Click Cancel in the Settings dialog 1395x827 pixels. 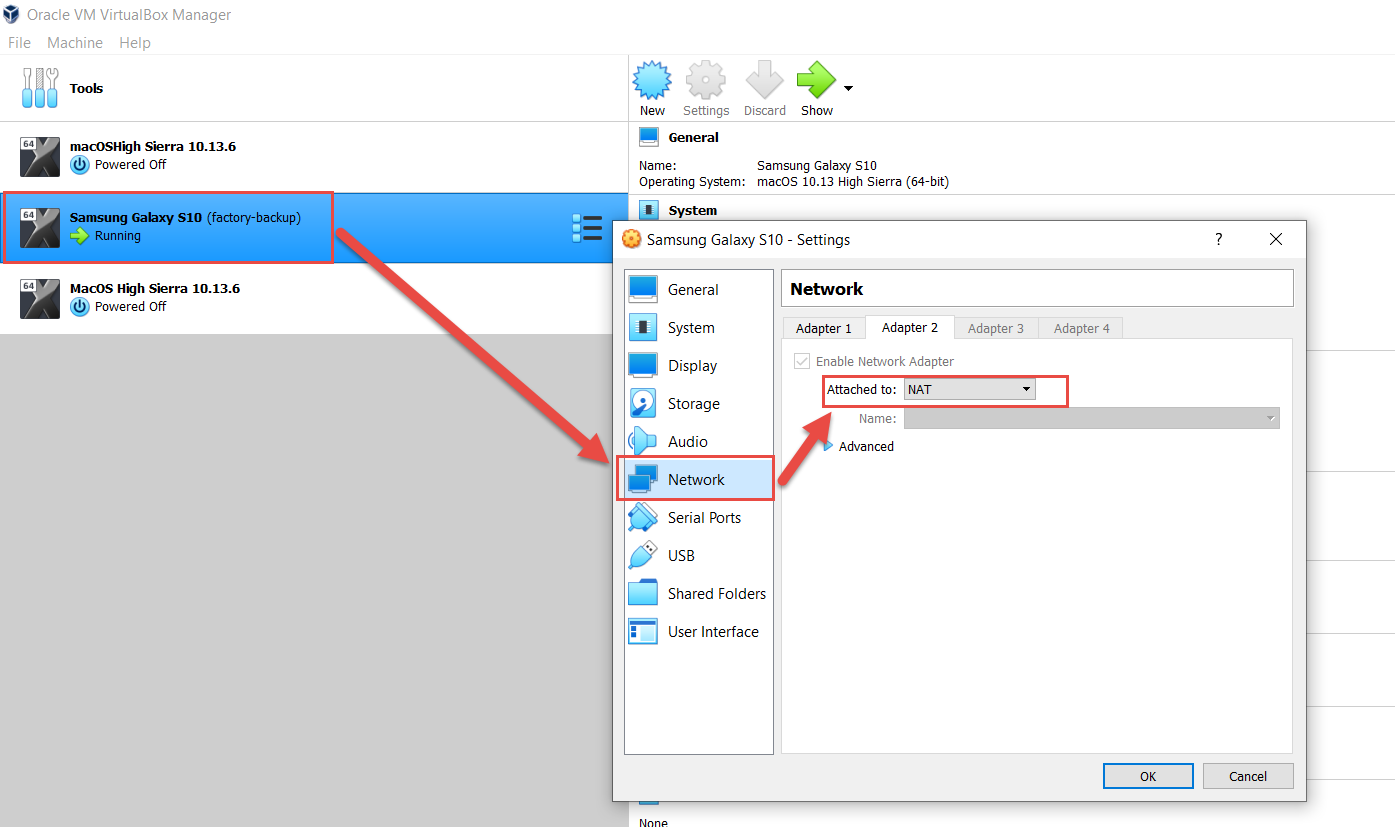(x=1248, y=776)
